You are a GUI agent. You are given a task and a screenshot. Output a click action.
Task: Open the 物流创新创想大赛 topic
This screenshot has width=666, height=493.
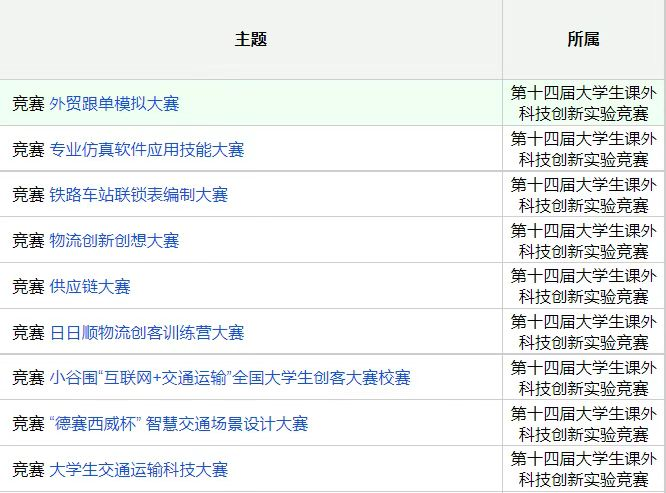coord(114,241)
